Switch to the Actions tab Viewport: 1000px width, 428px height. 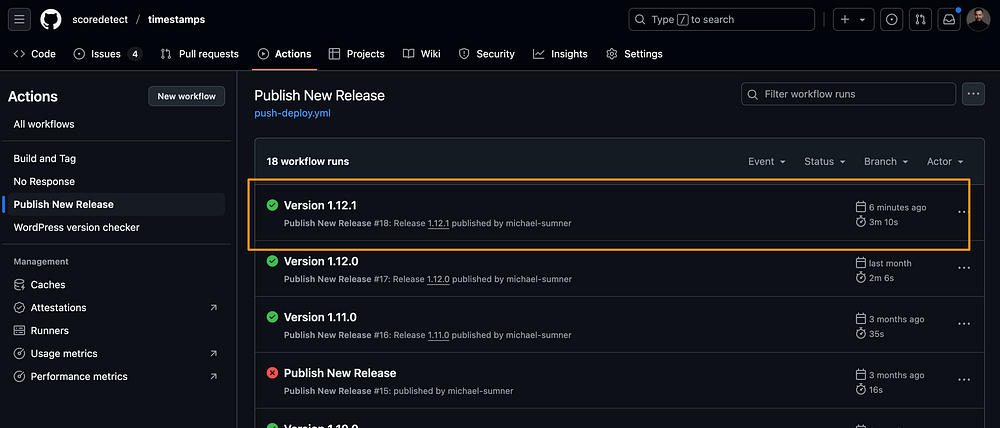point(284,54)
